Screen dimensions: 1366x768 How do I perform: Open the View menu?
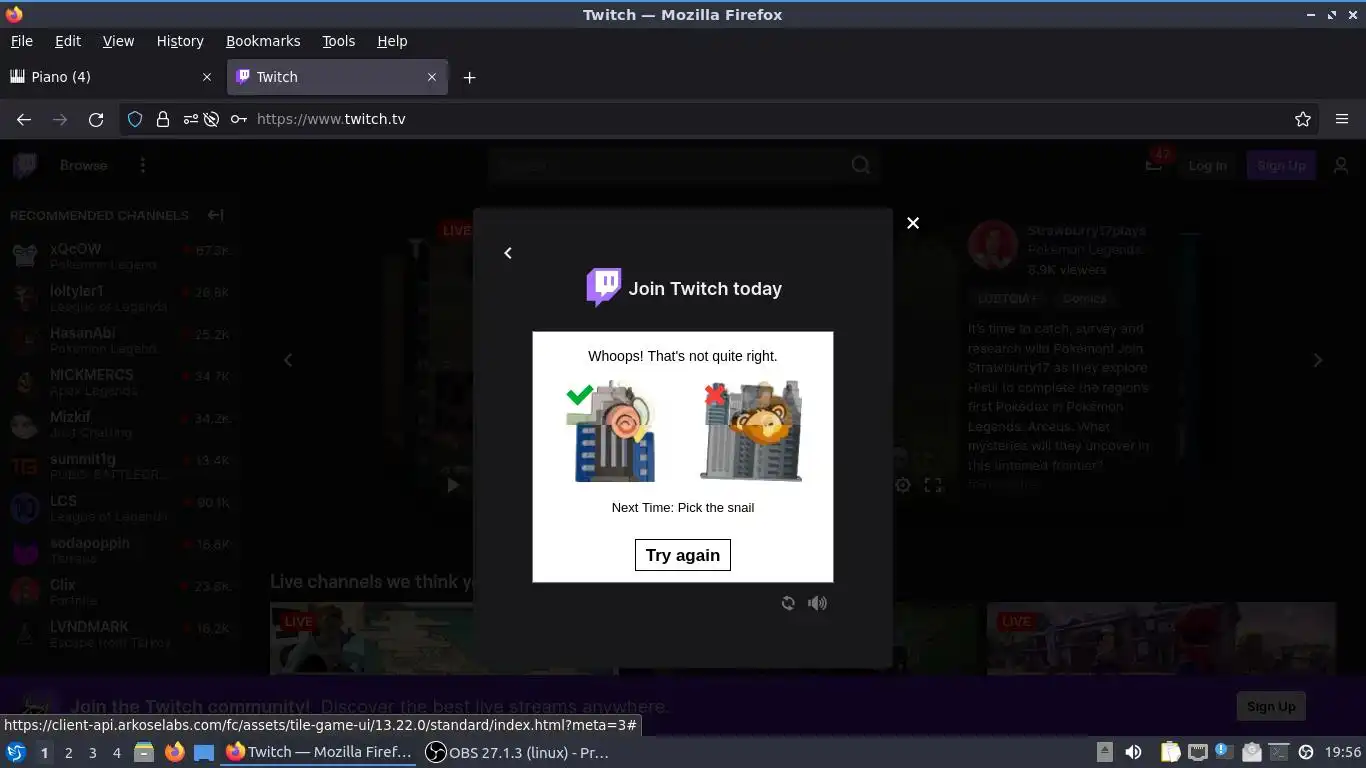click(118, 41)
